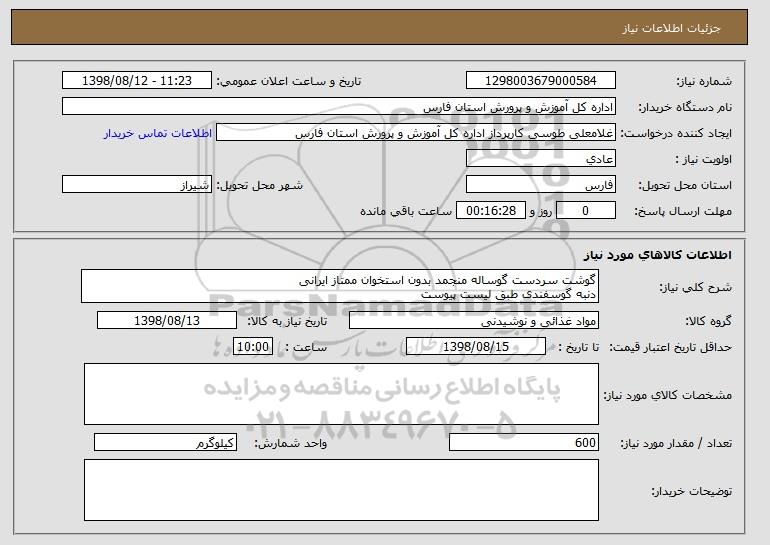The height and width of the screenshot is (545, 770).
Task: Click the گروه کالا field مواد غذائی و نوشیدنی
Action: 474,321
